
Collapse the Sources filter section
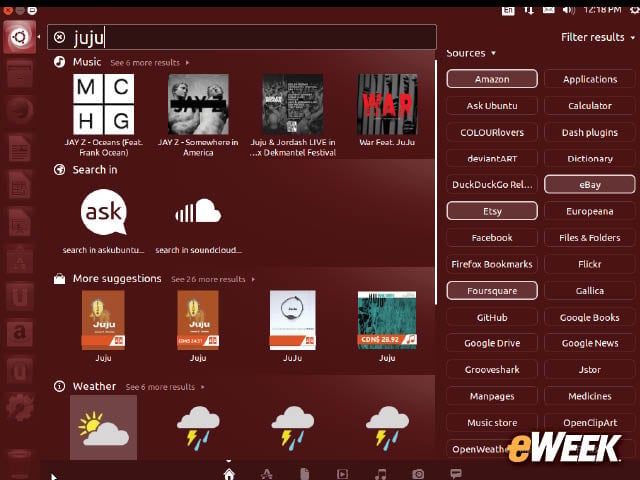pyautogui.click(x=471, y=53)
